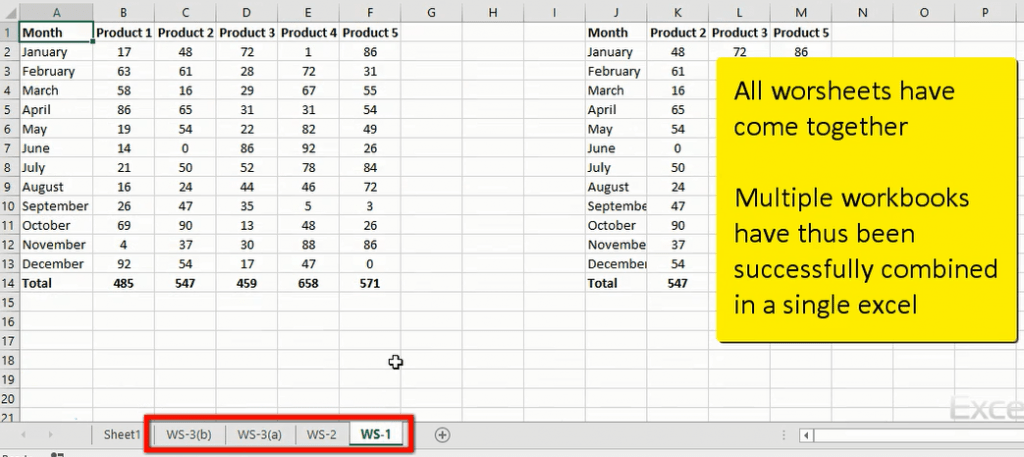Image resolution: width=1024 pixels, height=457 pixels.
Task: Click the total value 459
Action: click(247, 283)
